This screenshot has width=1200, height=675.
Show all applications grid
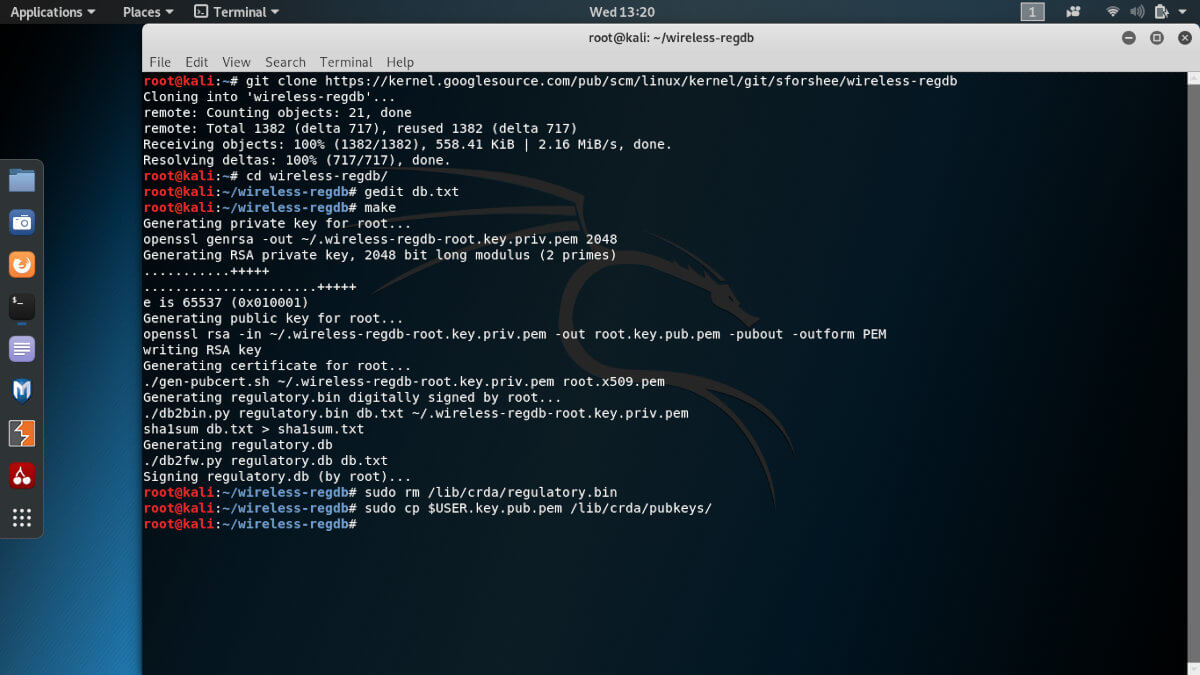[22, 518]
